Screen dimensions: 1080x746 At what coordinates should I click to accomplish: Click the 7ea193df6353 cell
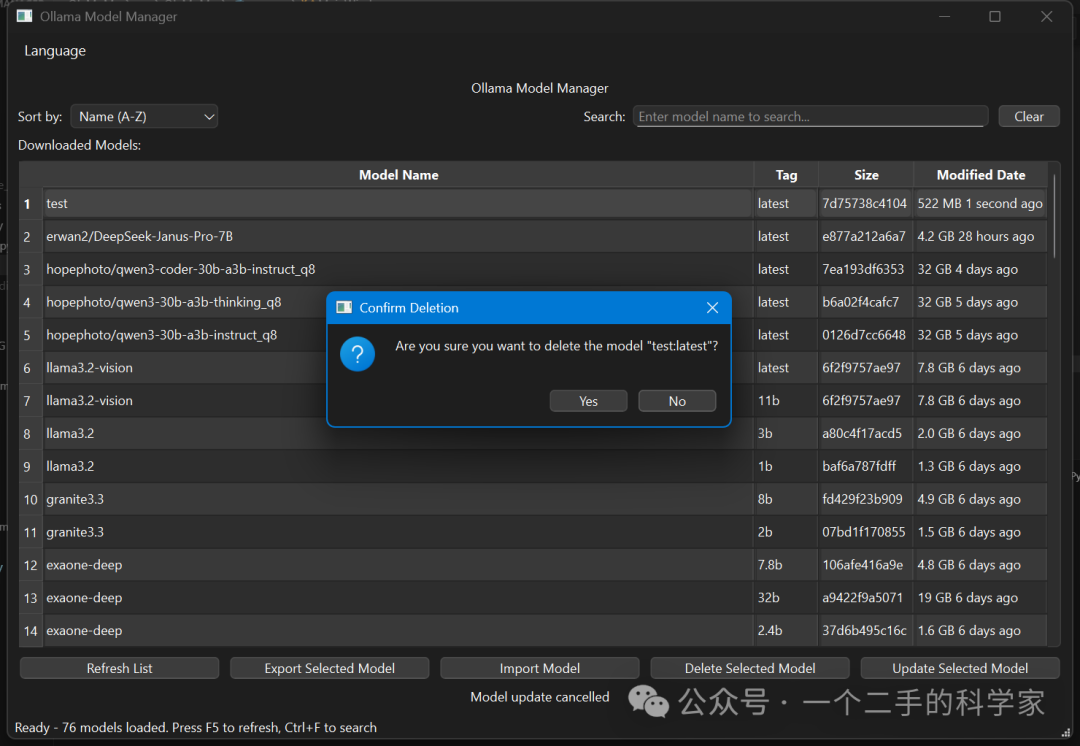865,269
